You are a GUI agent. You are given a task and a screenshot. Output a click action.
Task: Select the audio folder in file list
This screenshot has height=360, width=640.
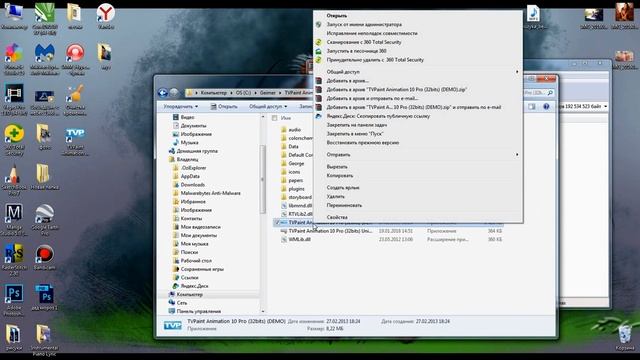point(291,129)
